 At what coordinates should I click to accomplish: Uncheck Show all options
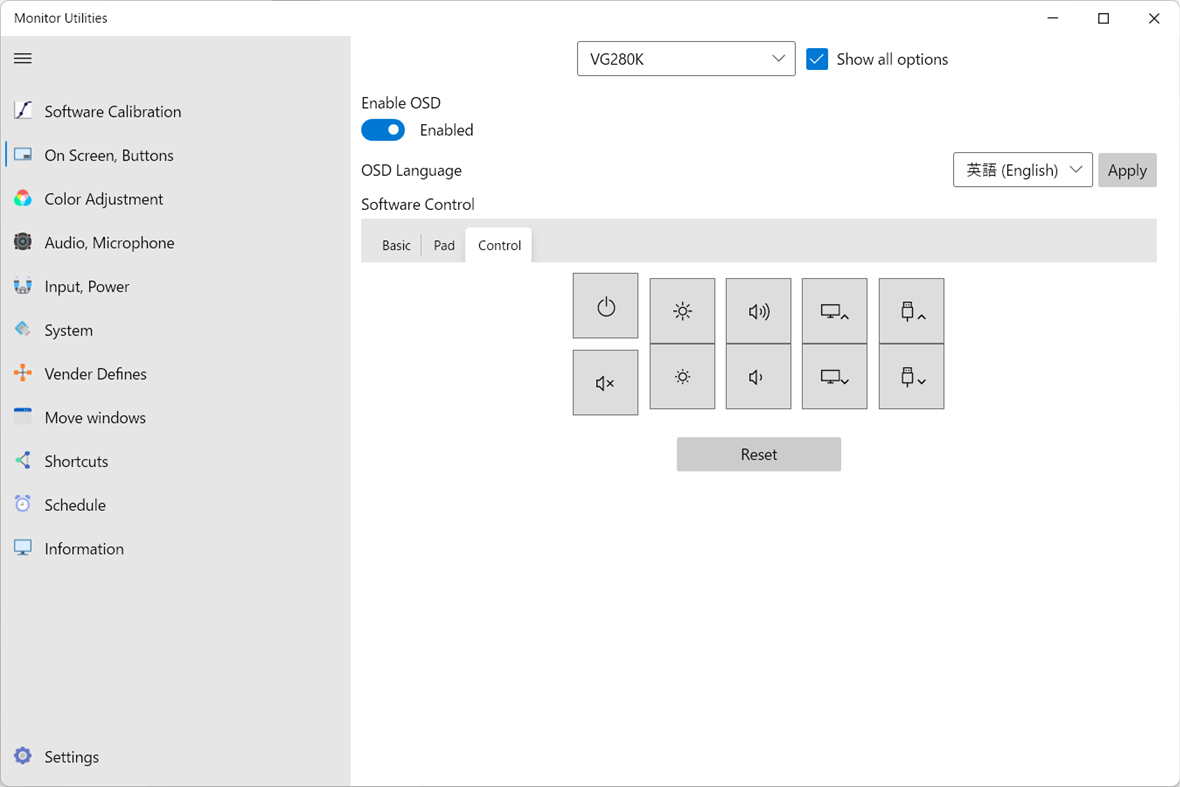click(817, 59)
